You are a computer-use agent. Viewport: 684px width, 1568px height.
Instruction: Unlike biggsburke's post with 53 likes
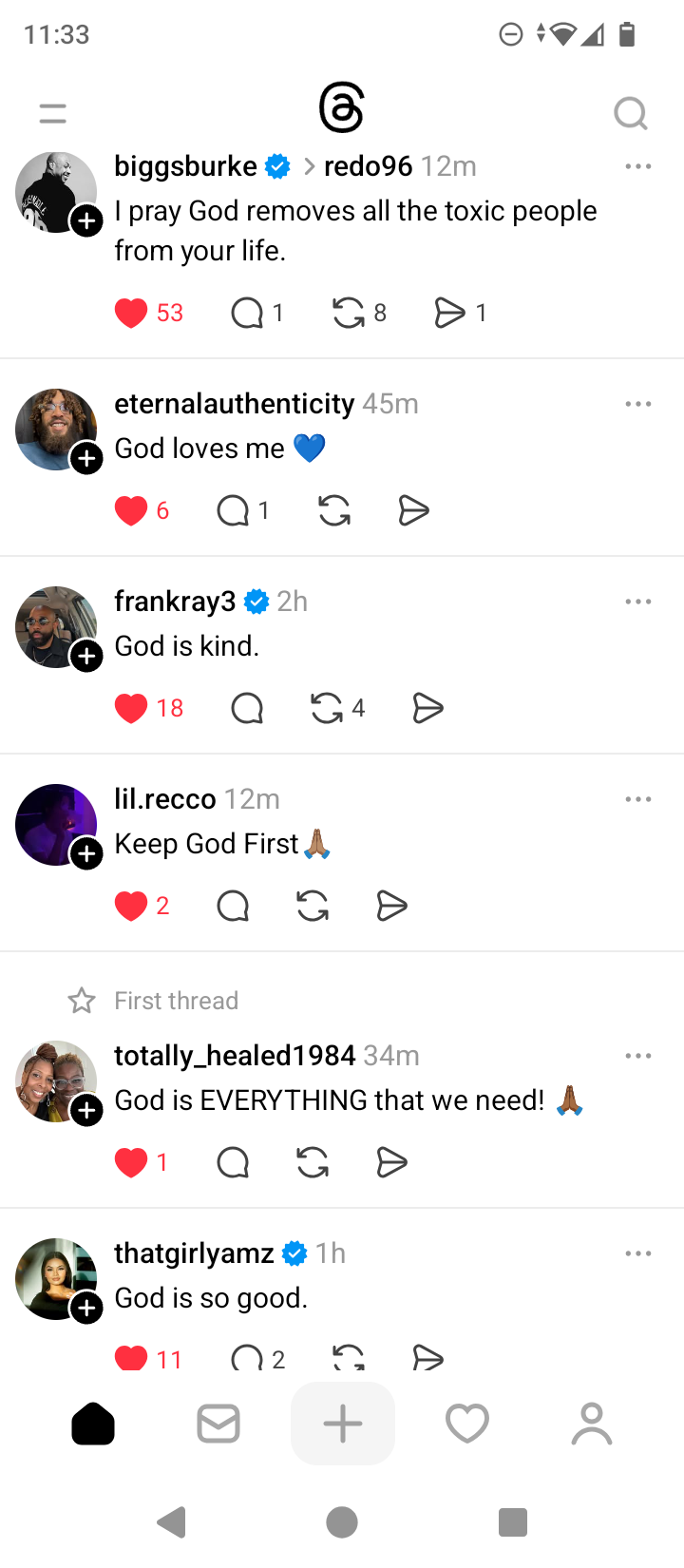click(131, 313)
